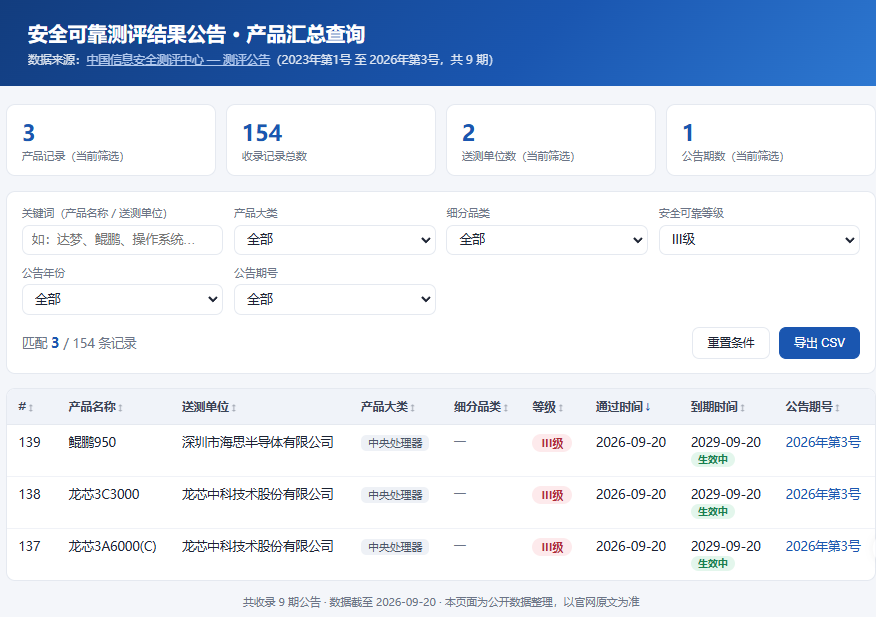Click the 产品记录 stat card showing 3
876x617 pixels.
tap(111, 140)
